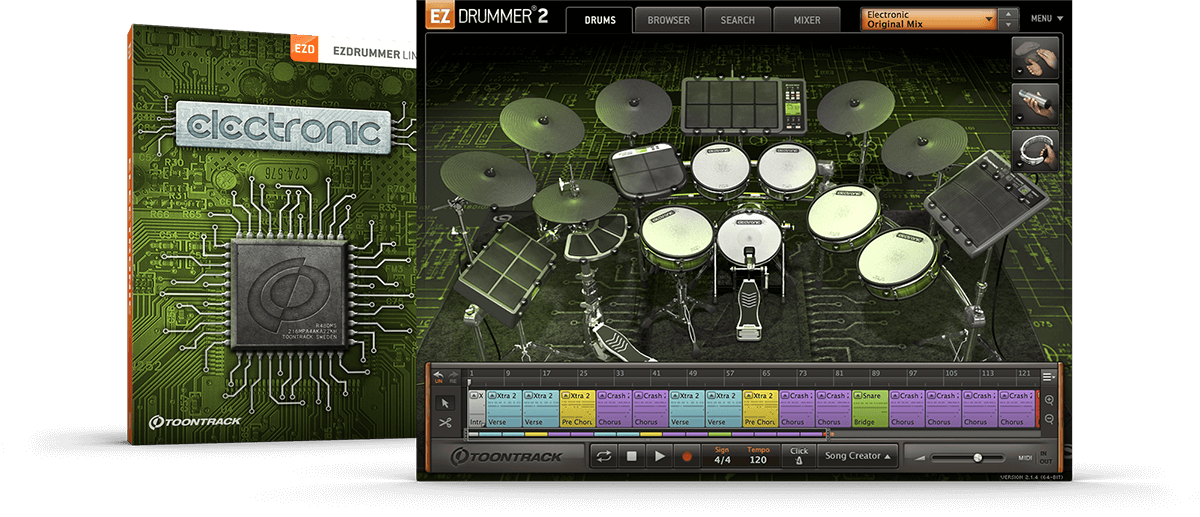Click the playhead marker at bar 1

(470, 382)
